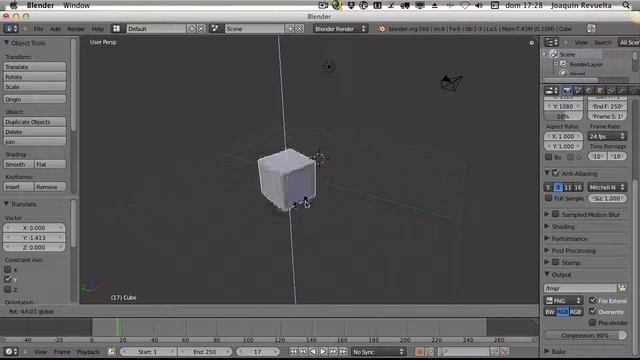This screenshot has width=640, height=360.
Task: Uncheck the File Extensions checkbox
Action: [593, 300]
